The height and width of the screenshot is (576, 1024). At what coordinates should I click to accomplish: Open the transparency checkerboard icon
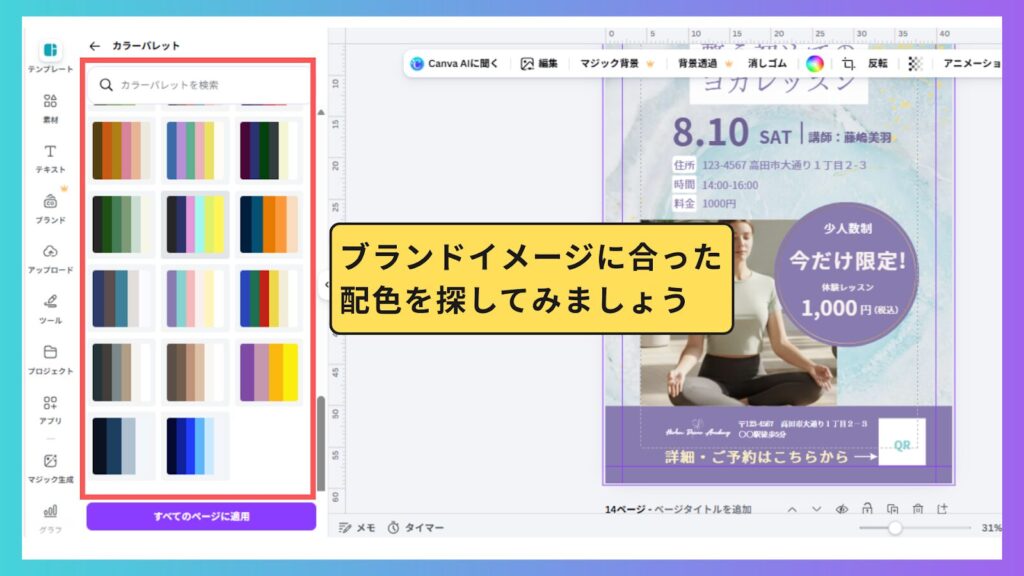(x=914, y=63)
